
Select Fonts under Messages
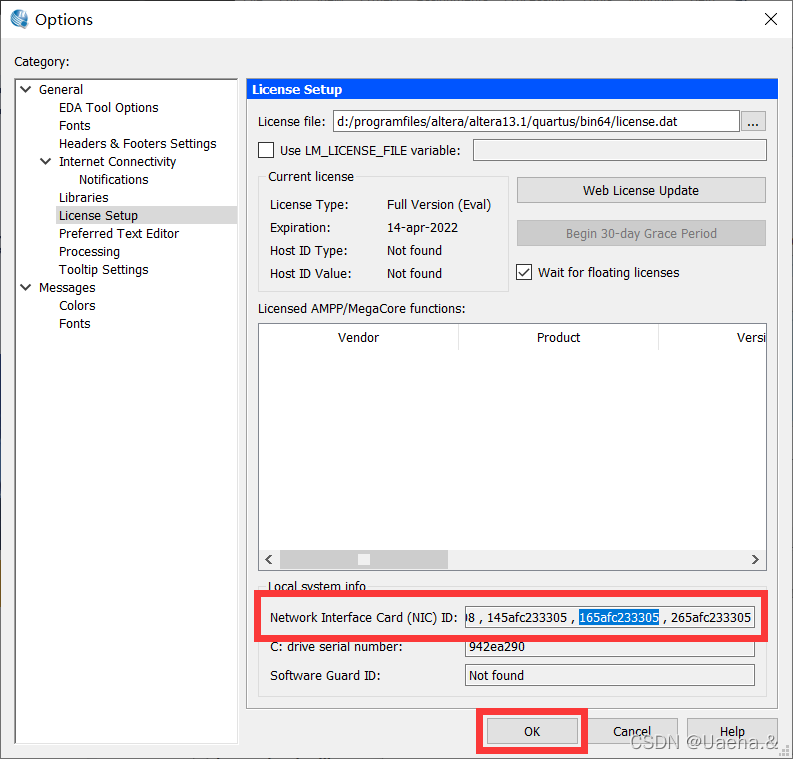pos(74,324)
